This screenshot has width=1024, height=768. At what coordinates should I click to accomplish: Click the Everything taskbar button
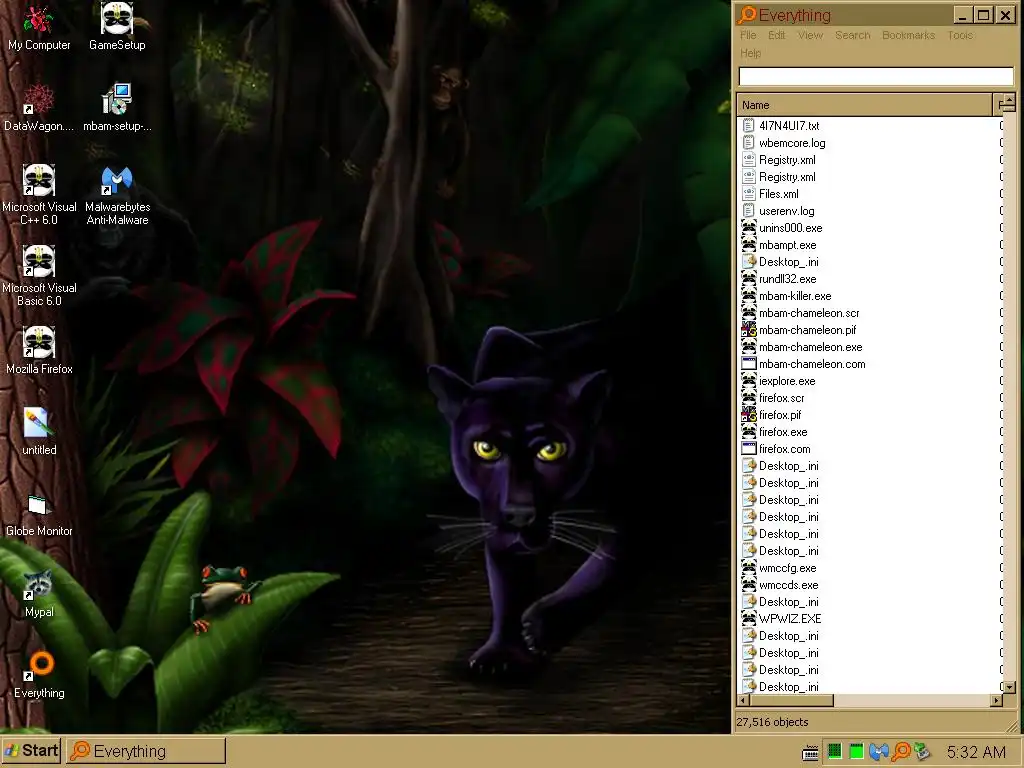[x=146, y=751]
